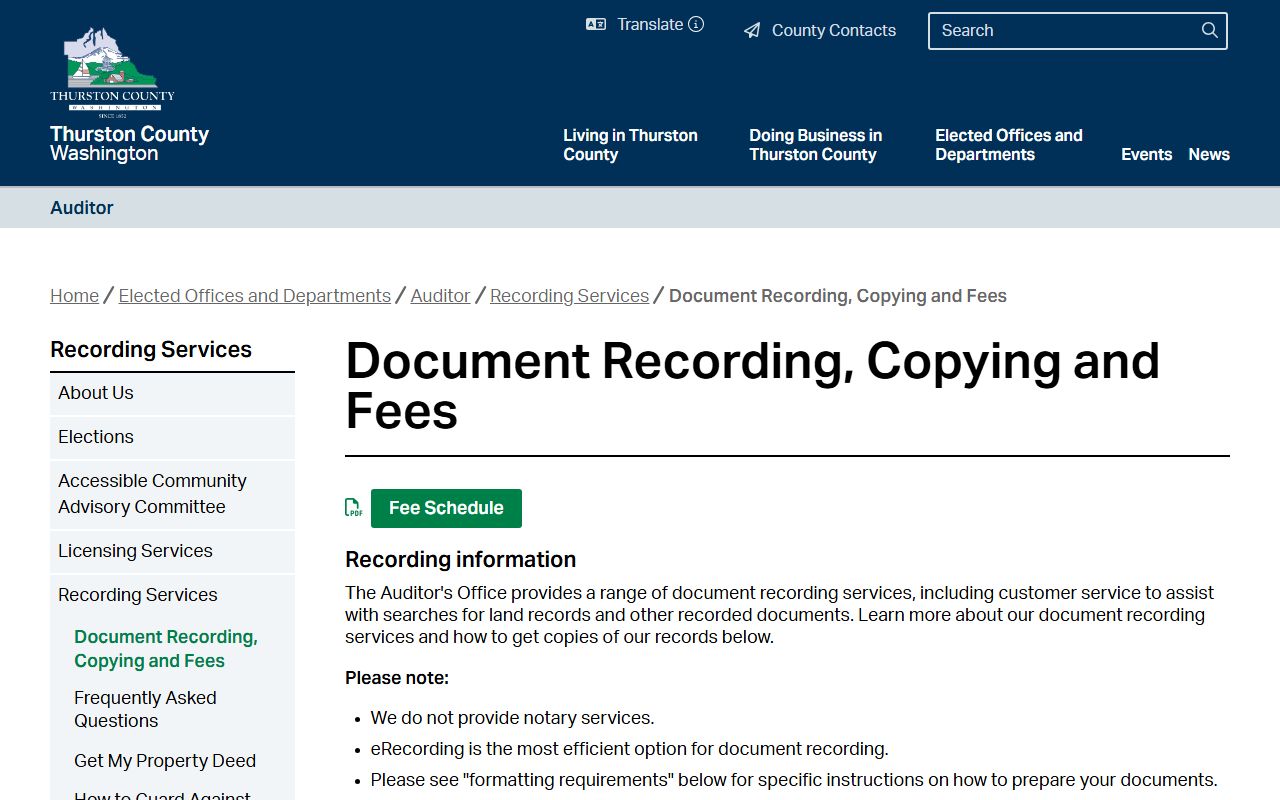
Task: Open Doing Business in Thurston County menu
Action: click(815, 145)
